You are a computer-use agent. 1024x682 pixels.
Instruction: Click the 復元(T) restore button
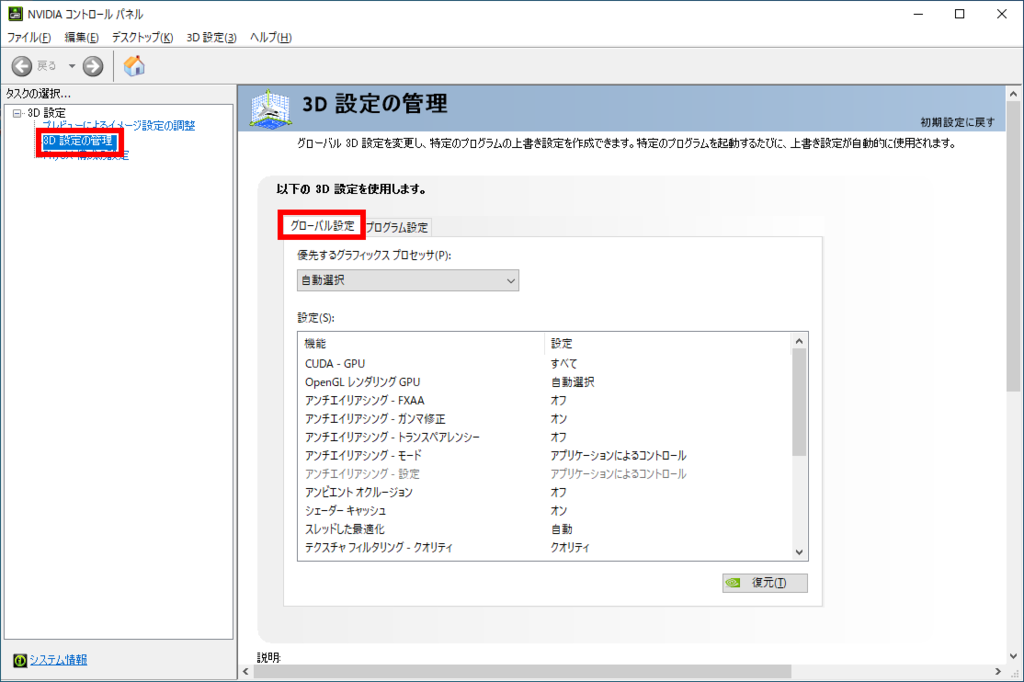coord(765,583)
